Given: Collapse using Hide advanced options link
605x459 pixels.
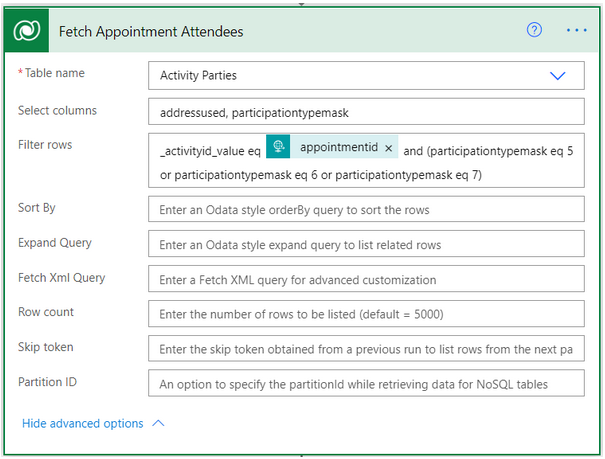Looking at the screenshot, I should pyautogui.click(x=82, y=424).
